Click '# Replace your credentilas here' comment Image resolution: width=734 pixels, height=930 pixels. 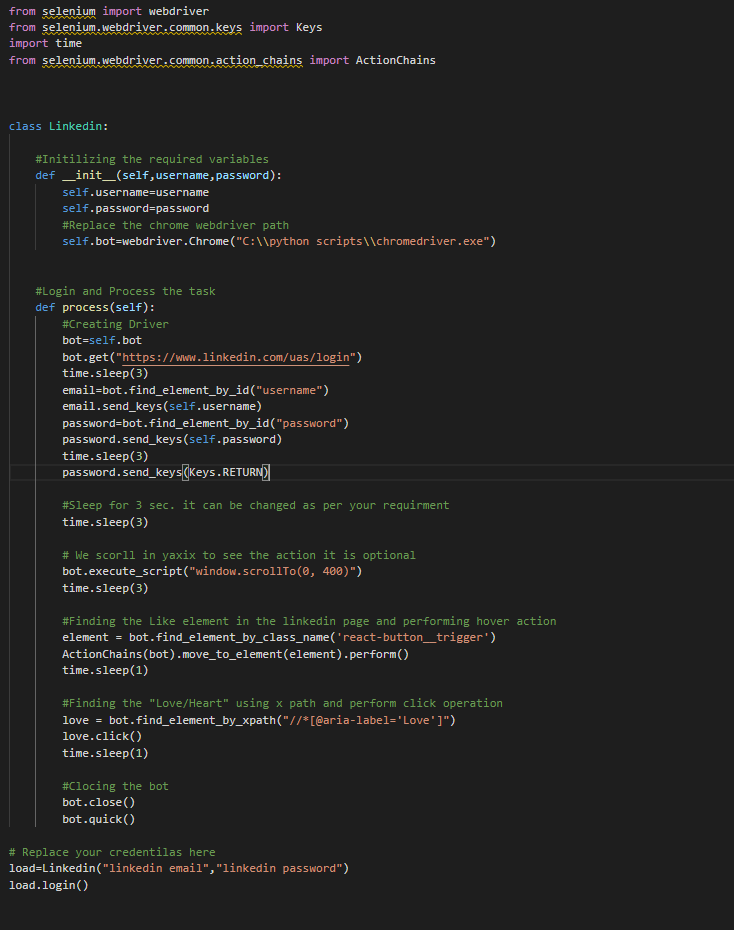click(x=112, y=852)
